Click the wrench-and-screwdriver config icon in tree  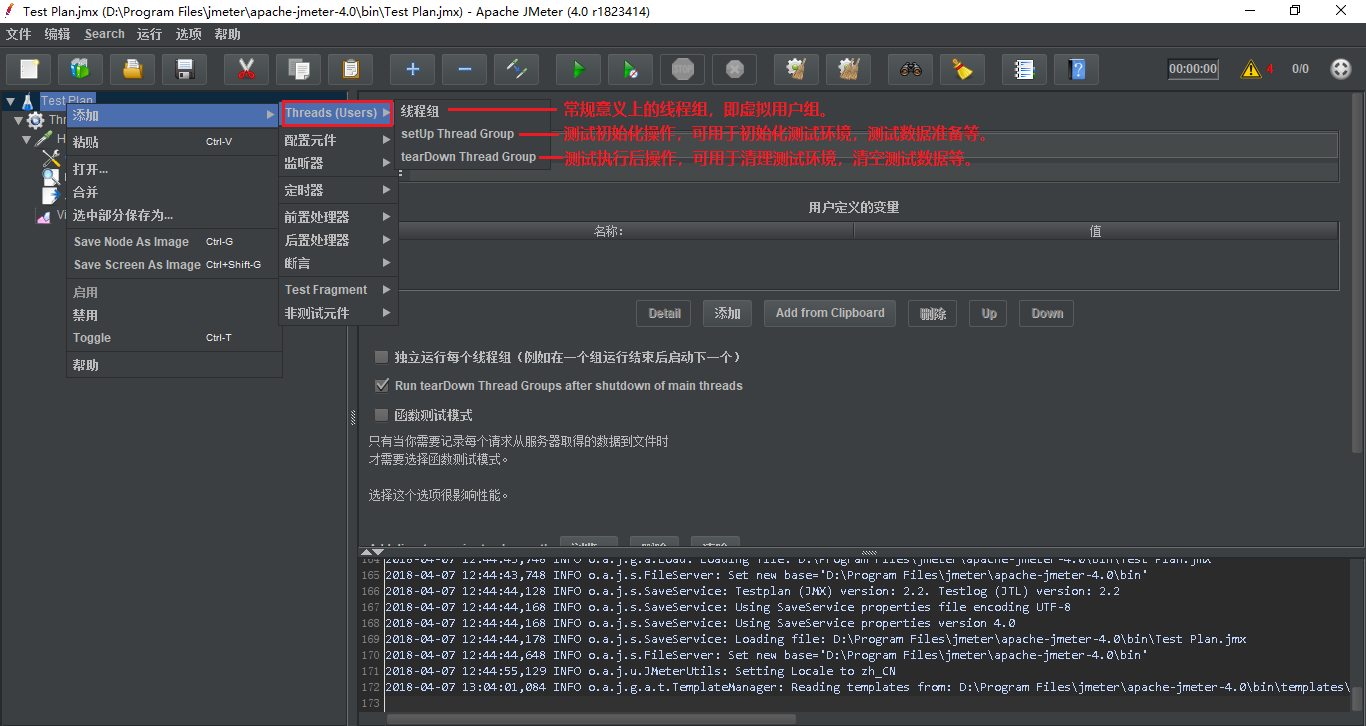pyautogui.click(x=50, y=158)
